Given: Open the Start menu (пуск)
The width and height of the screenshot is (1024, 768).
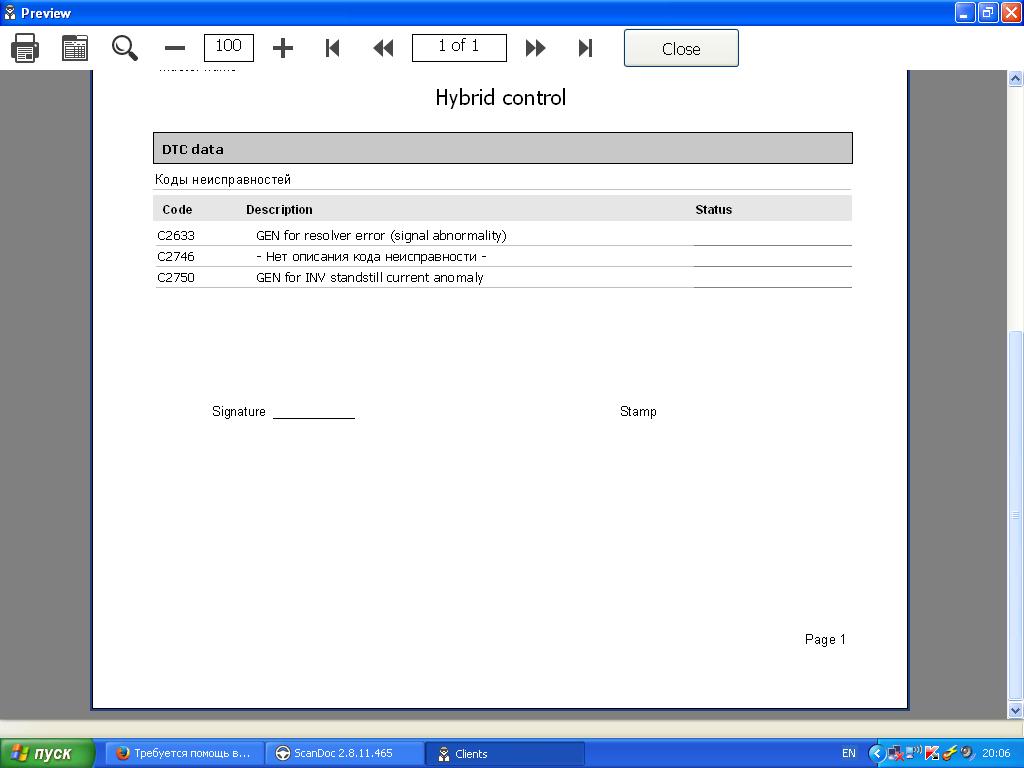Looking at the screenshot, I should [47, 754].
